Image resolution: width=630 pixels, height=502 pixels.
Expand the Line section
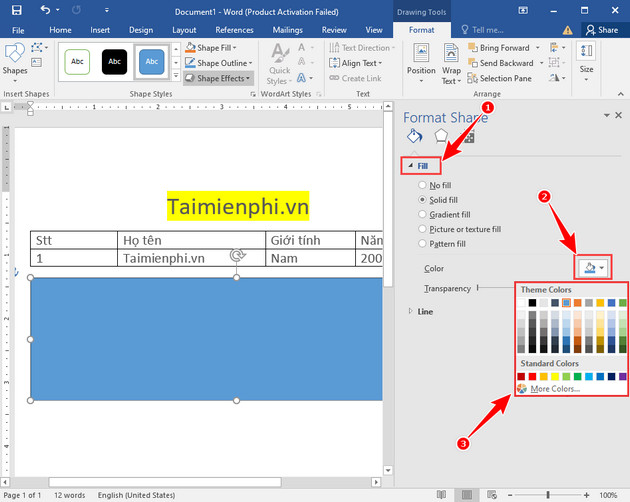(x=410, y=311)
